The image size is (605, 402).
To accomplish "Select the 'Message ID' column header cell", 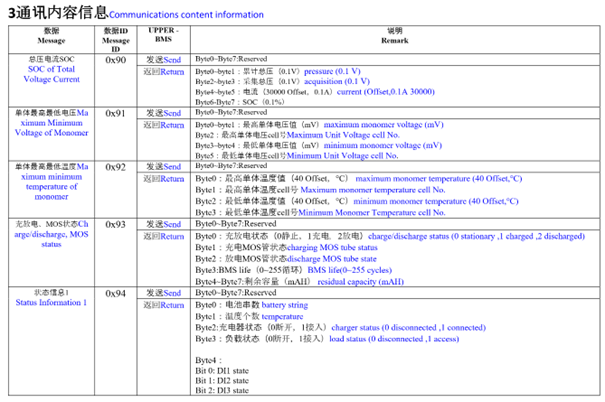I will coord(115,41).
